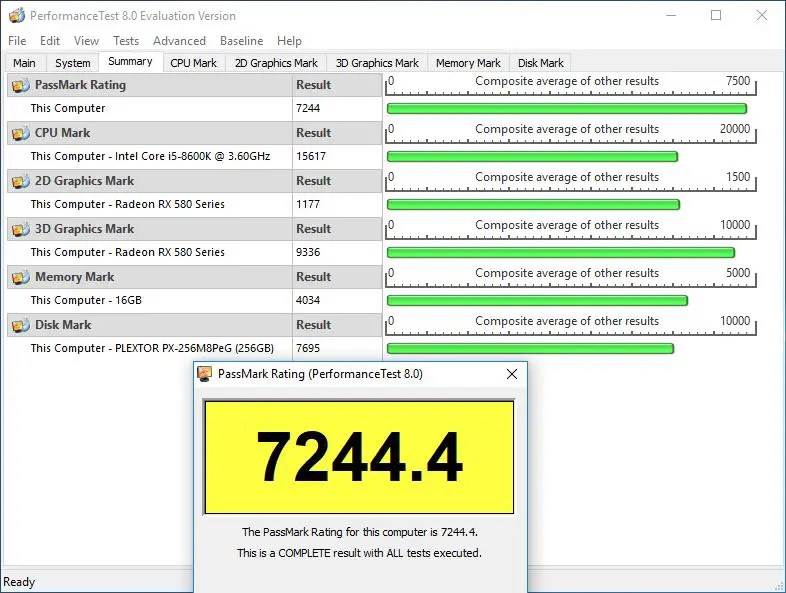Minimize the PerformanceTest window
This screenshot has height=593, width=786.
point(671,16)
